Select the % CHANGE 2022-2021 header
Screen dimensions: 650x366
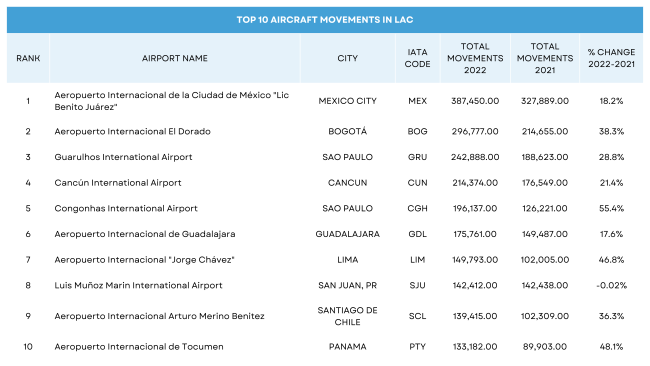point(611,58)
